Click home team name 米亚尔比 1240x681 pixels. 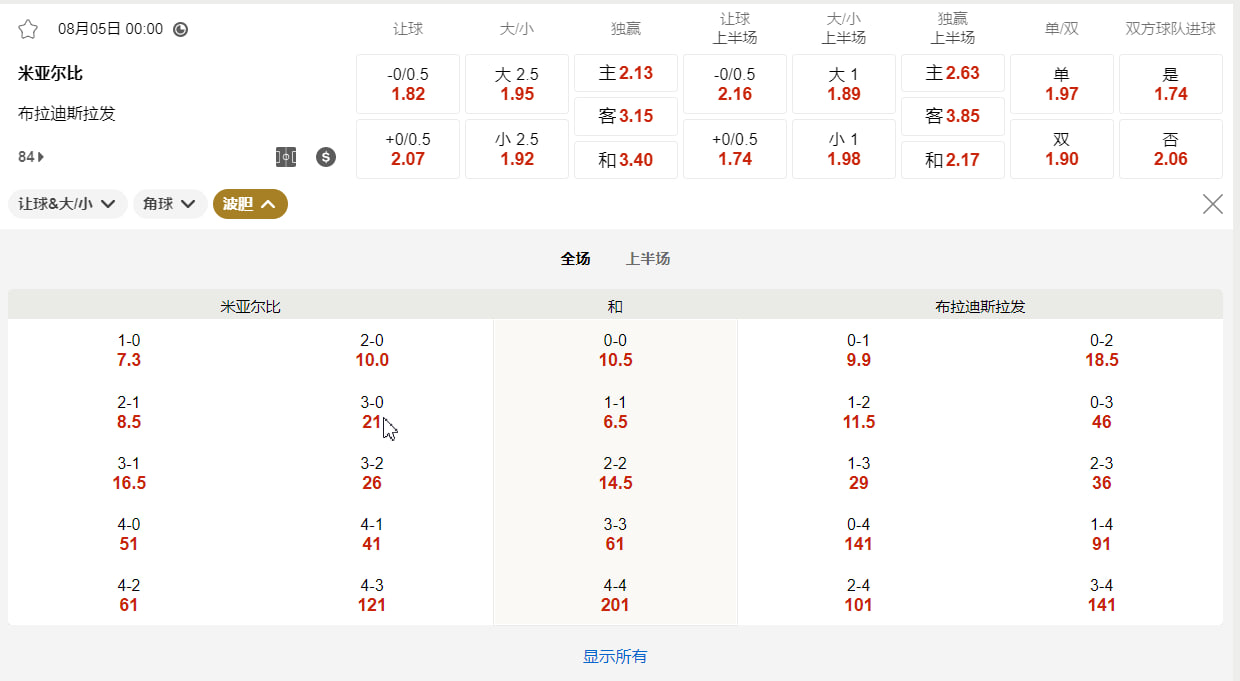point(50,73)
